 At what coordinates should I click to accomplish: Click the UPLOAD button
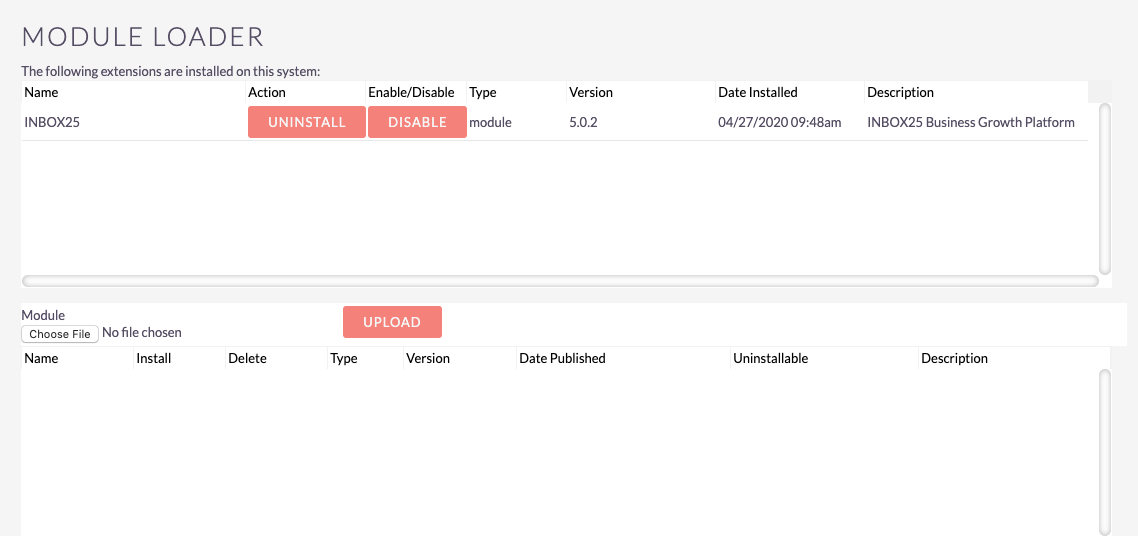[x=392, y=322]
